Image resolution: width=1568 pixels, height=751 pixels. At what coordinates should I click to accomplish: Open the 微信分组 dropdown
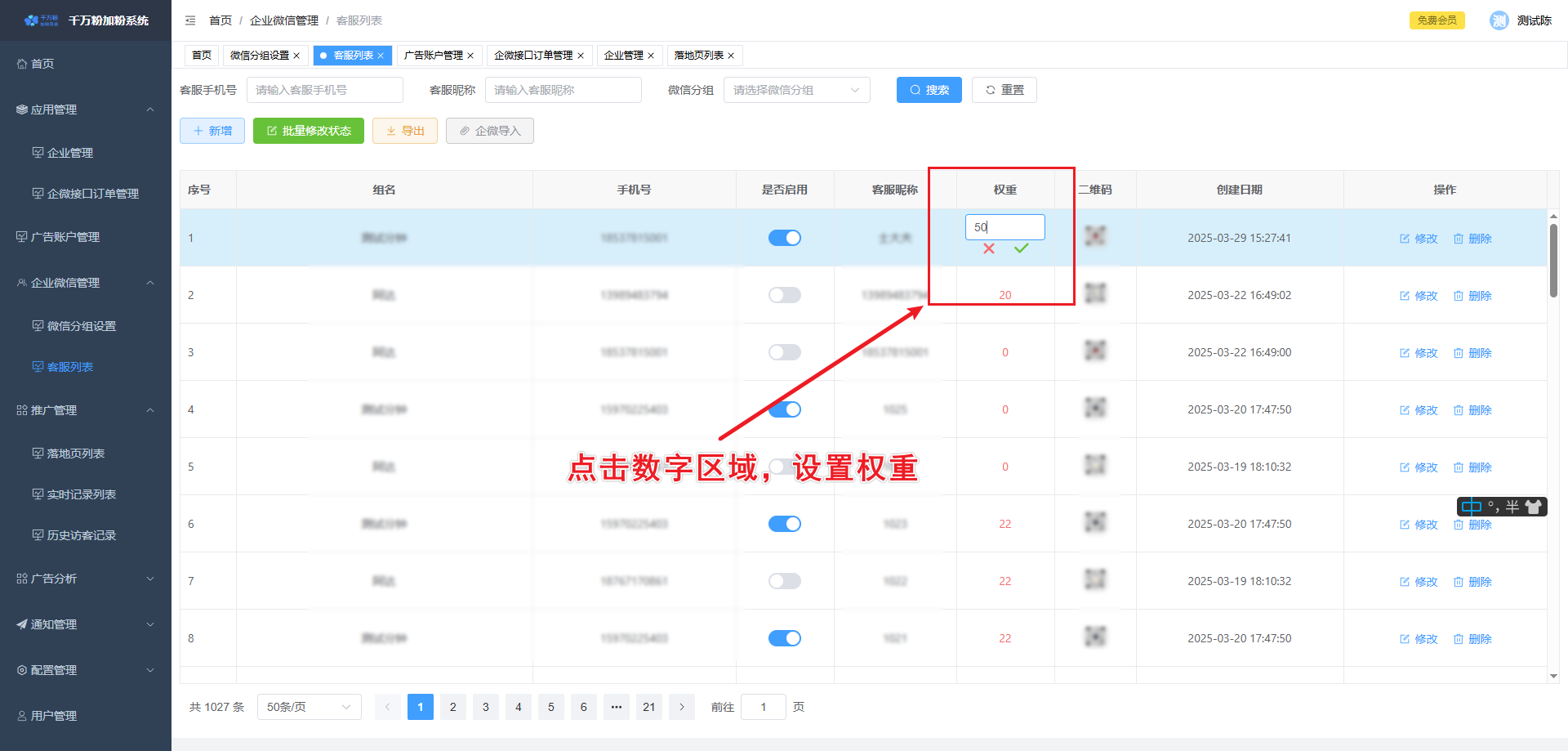(796, 90)
